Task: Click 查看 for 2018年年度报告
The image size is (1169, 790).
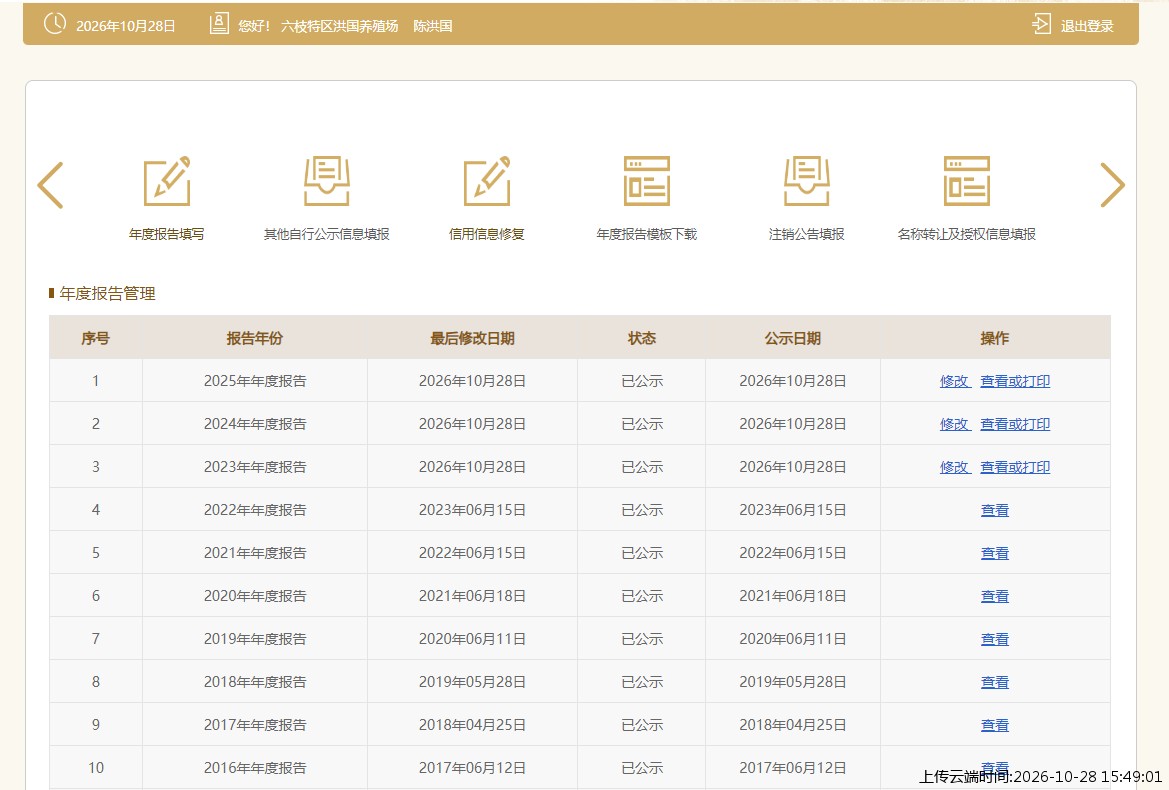Action: [x=995, y=683]
